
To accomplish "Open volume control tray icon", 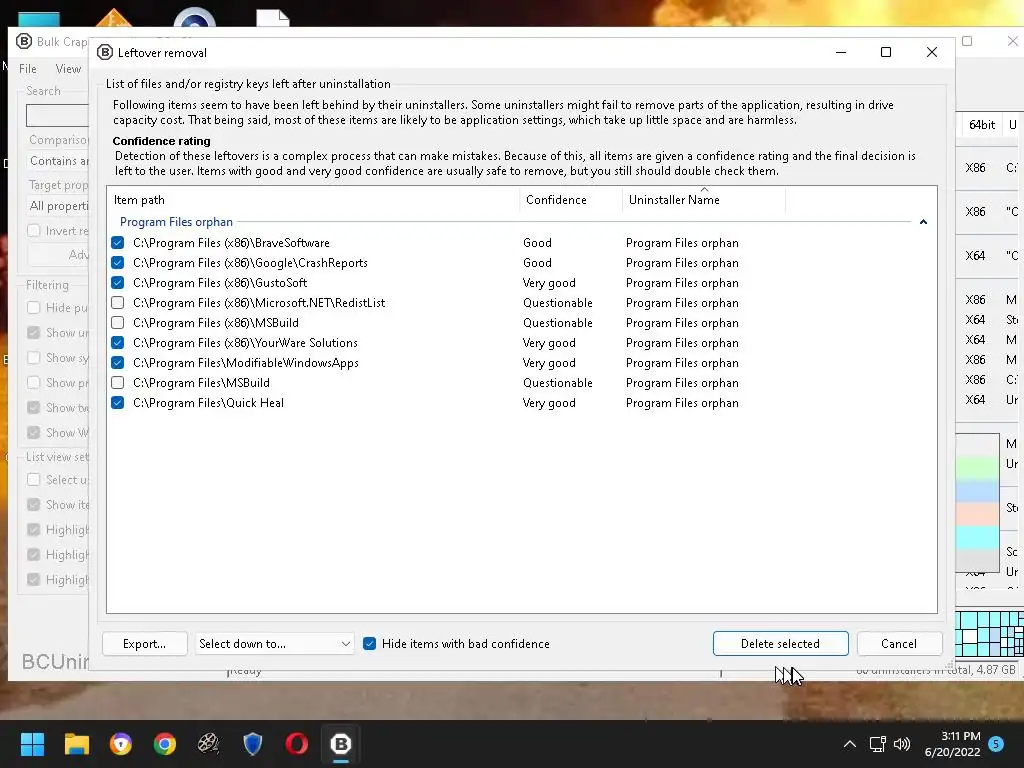I will [902, 744].
